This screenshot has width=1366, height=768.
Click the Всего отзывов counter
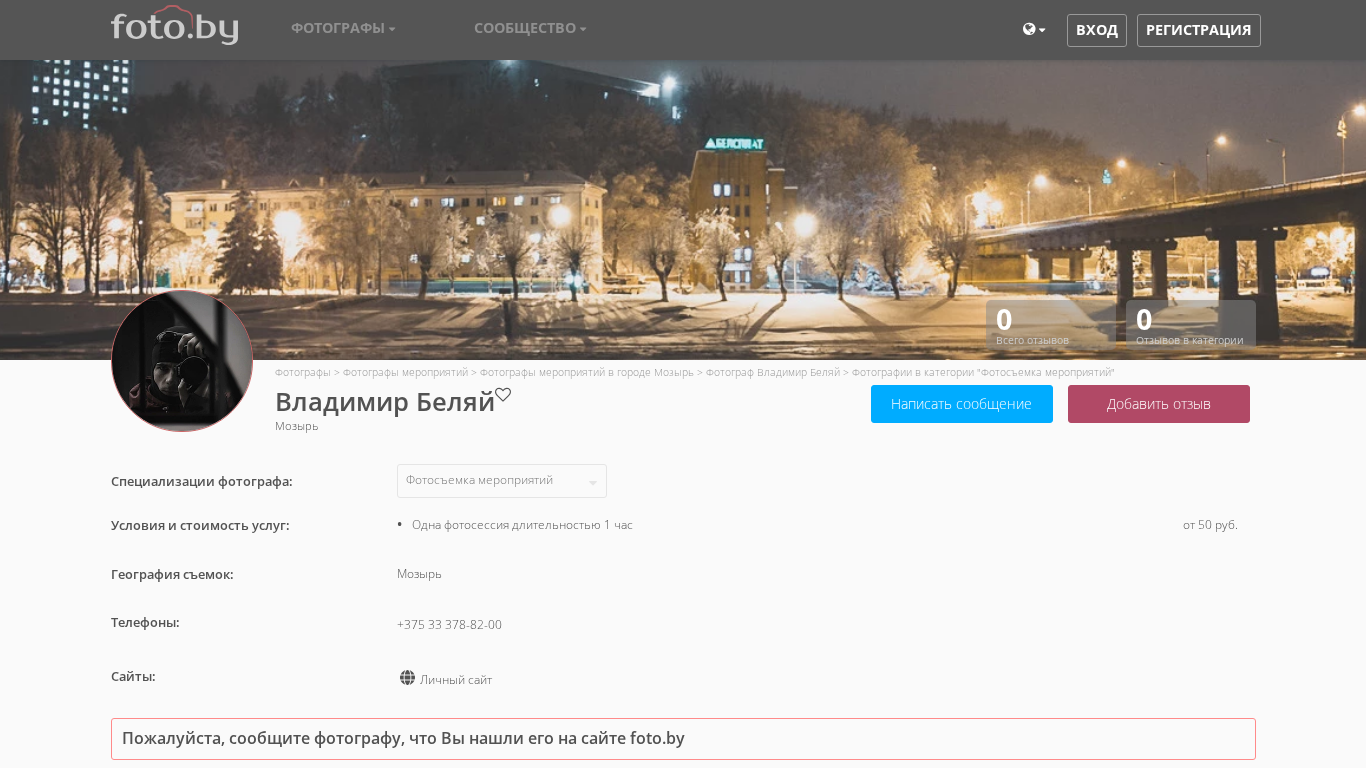pyautogui.click(x=1051, y=325)
